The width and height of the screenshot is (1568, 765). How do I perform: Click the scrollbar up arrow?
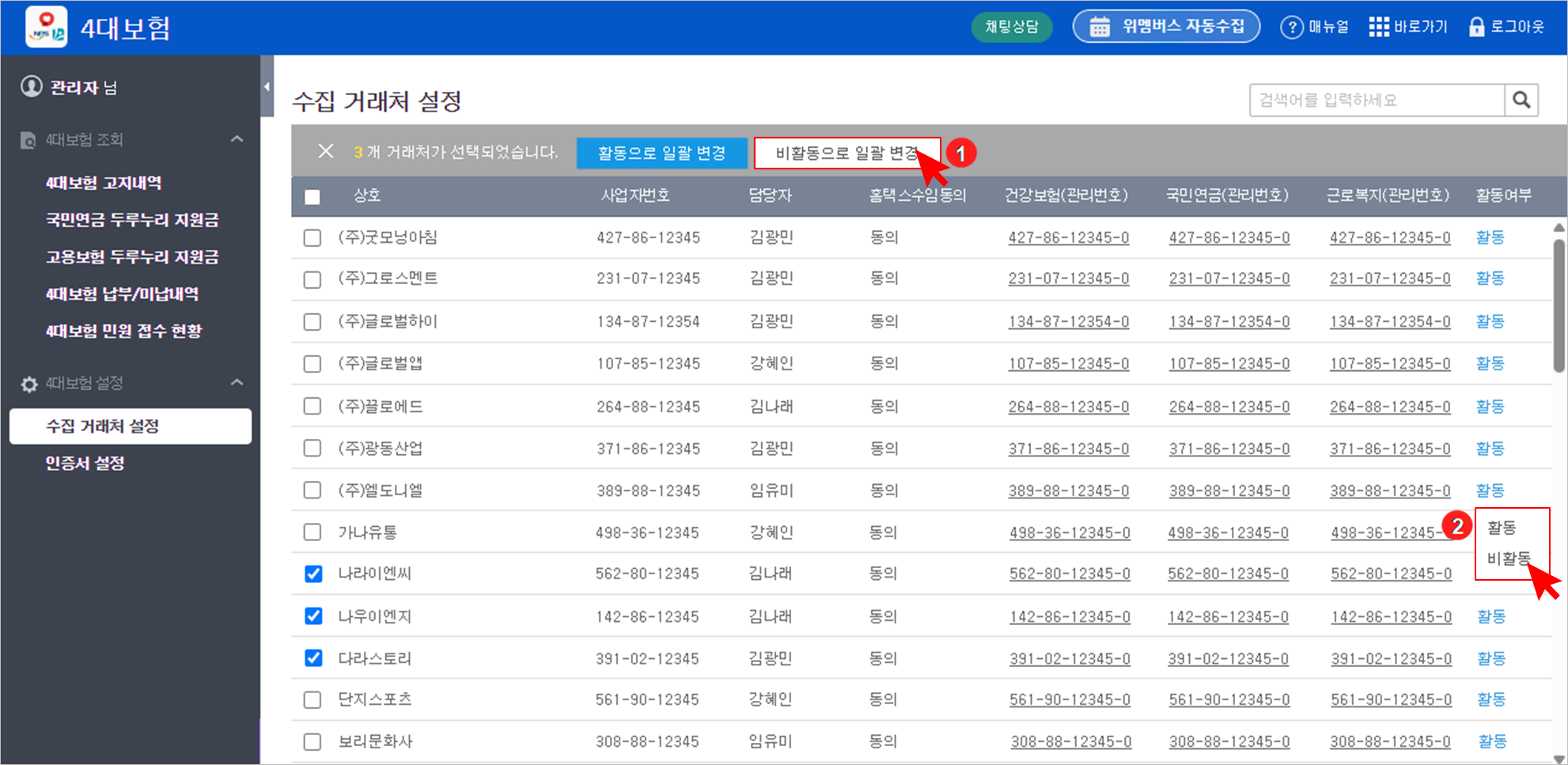(1559, 228)
